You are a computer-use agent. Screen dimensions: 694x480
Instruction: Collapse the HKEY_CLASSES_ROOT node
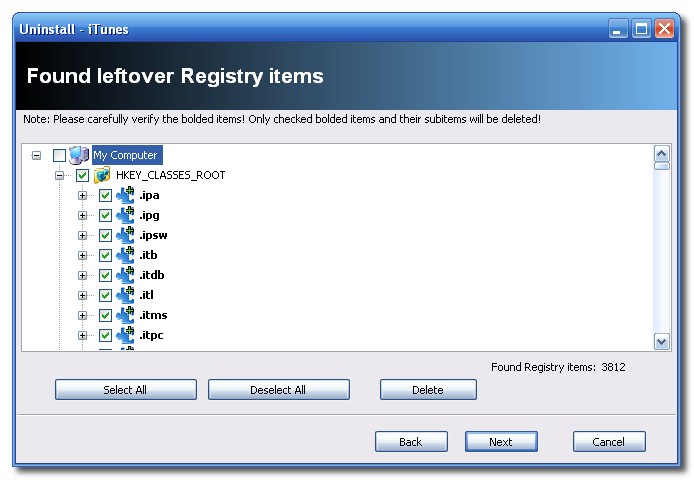(59, 175)
